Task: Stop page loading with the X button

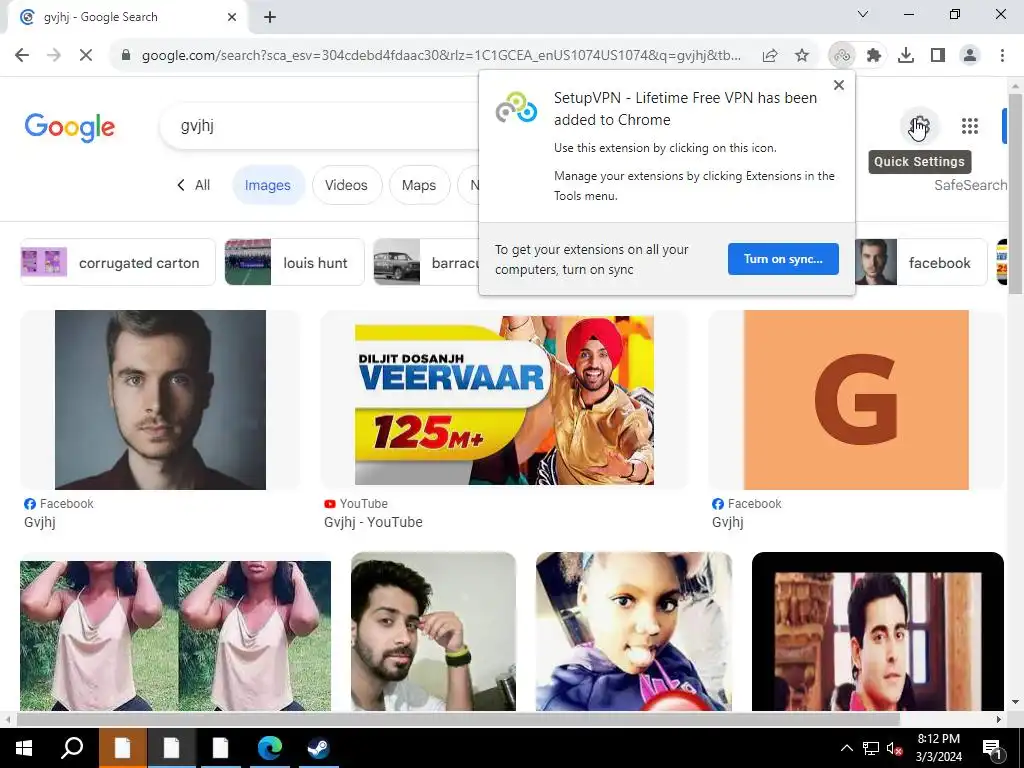Action: point(86,56)
